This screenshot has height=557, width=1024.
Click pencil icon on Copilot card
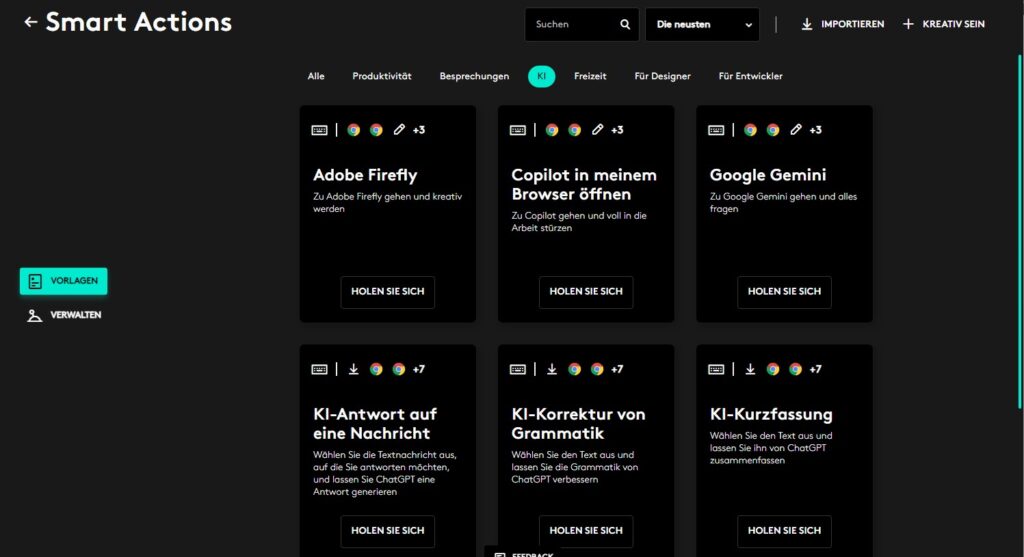(598, 129)
